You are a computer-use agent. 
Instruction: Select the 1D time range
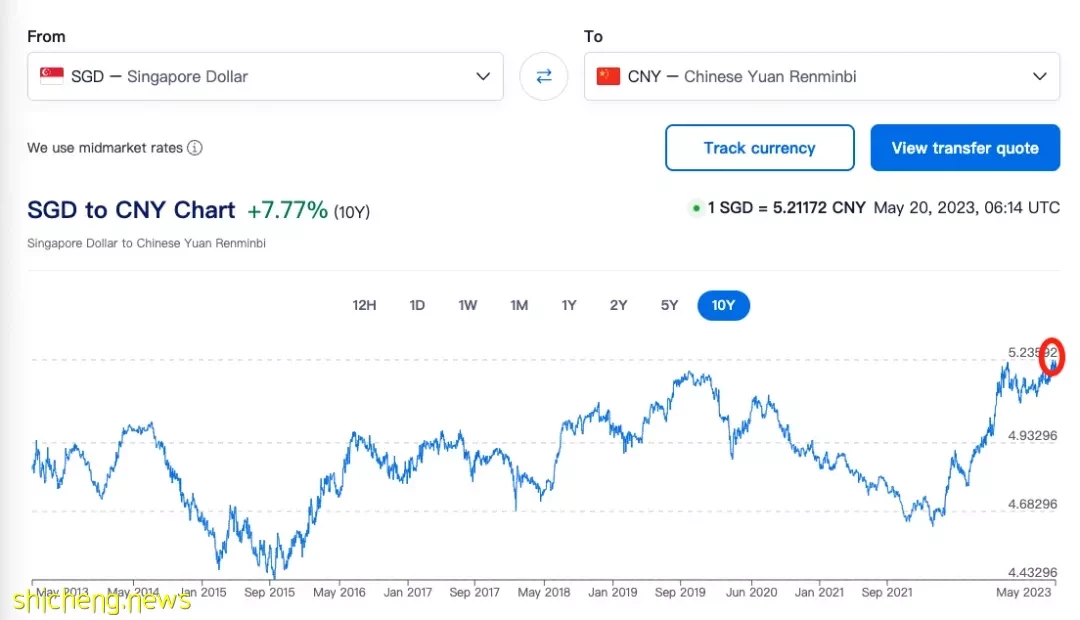tap(417, 305)
